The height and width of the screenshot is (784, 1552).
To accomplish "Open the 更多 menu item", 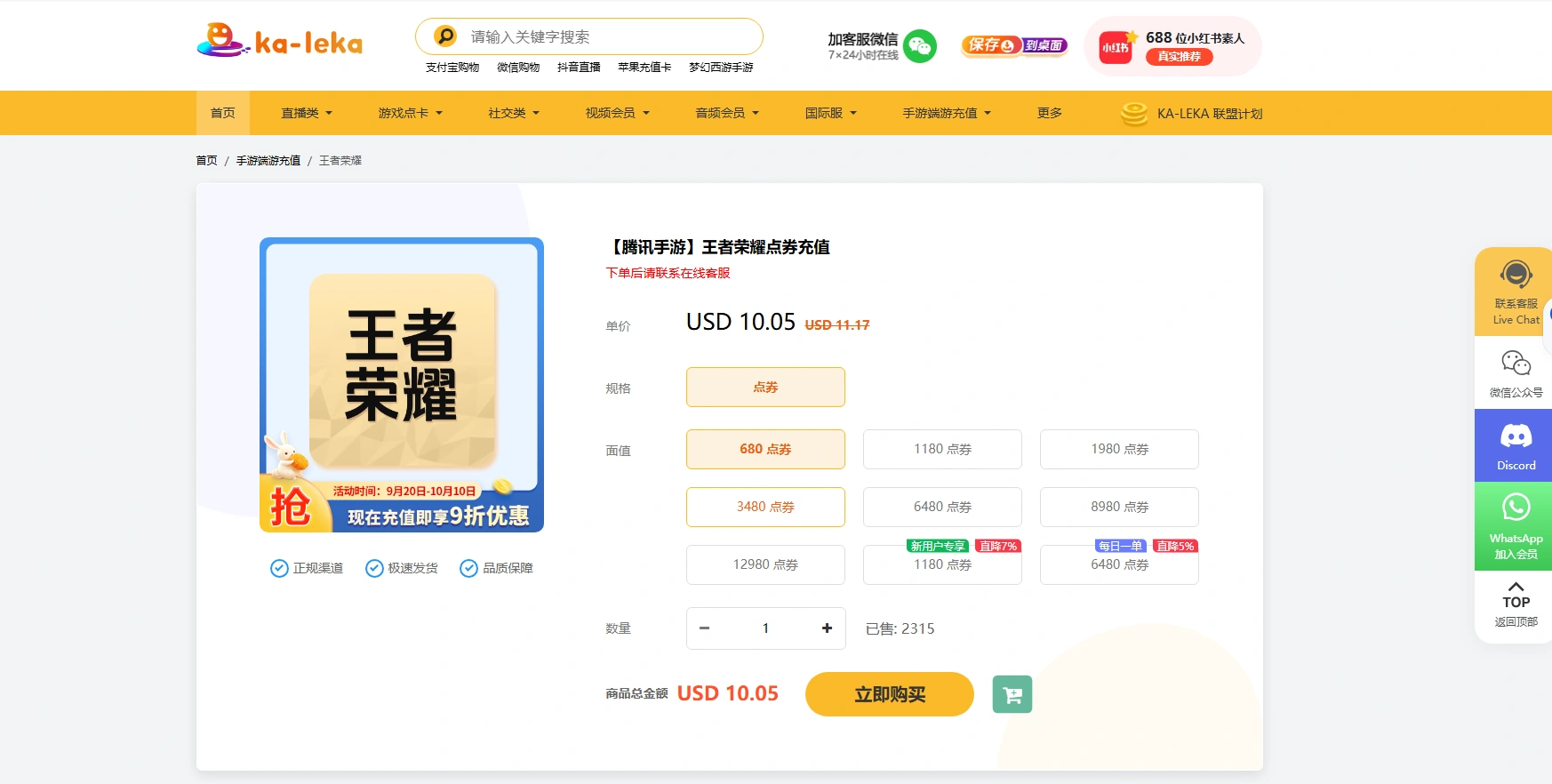I will pos(1049,113).
